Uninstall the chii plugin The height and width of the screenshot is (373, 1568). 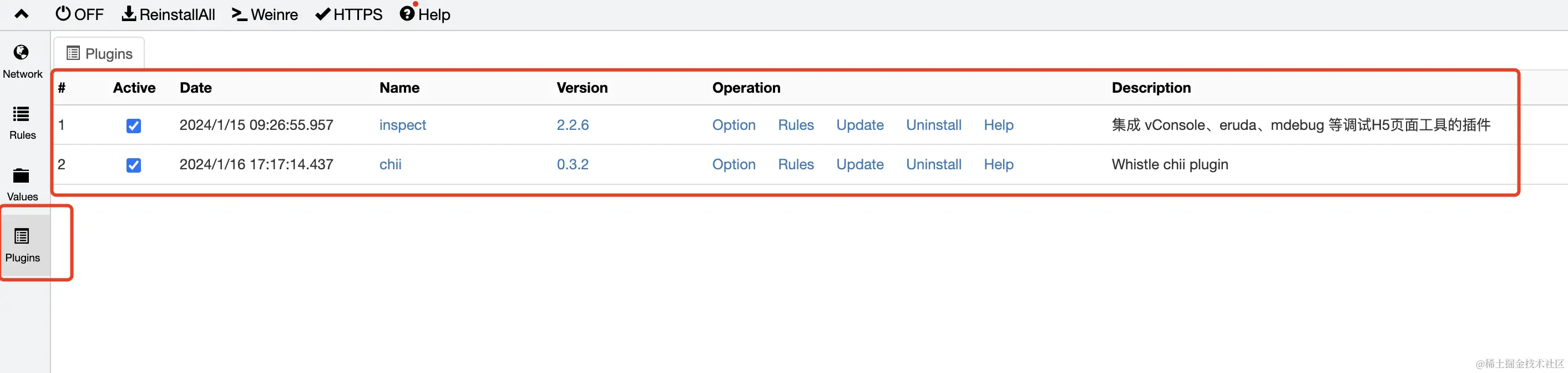[933, 164]
